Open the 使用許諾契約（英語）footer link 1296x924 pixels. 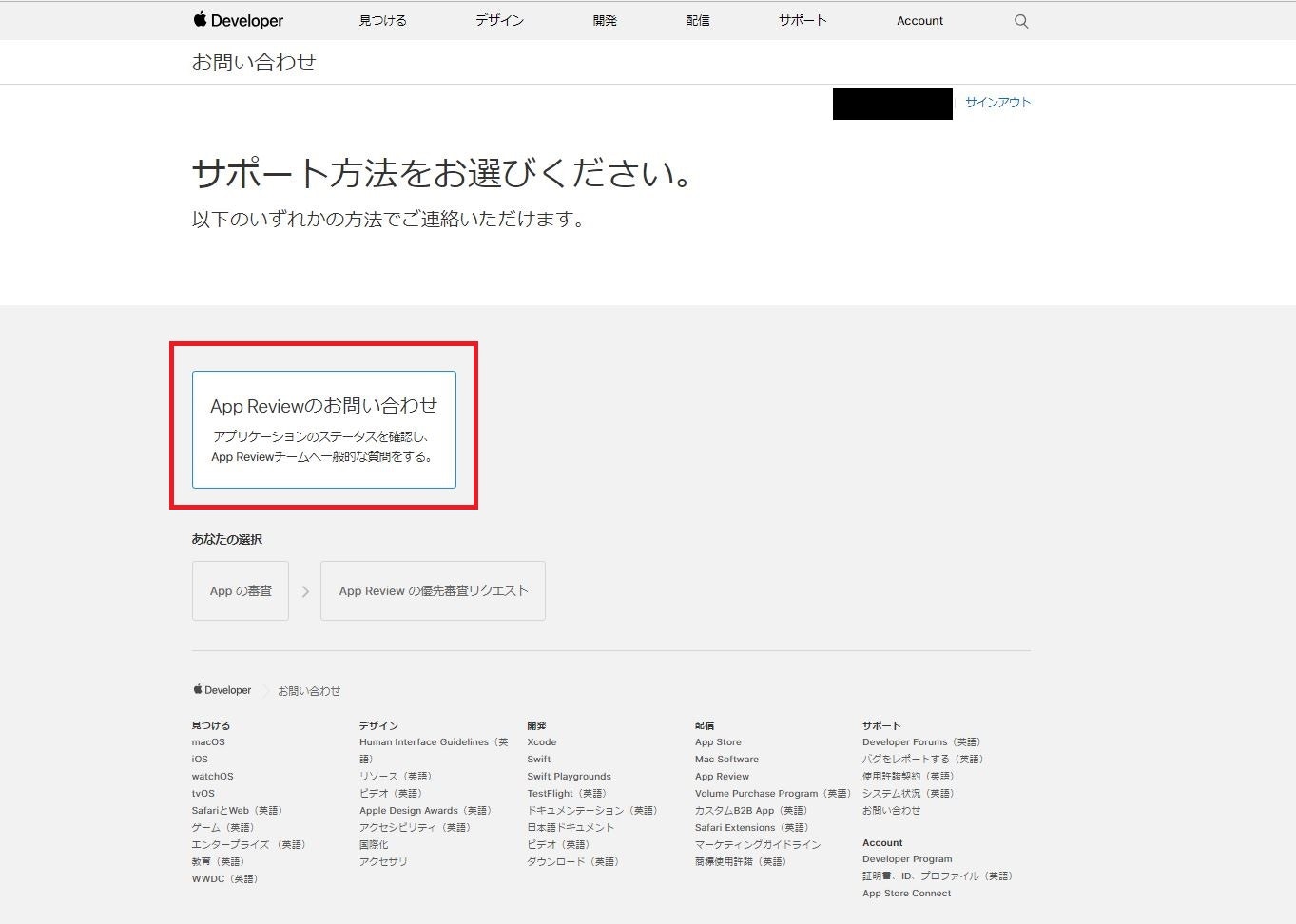click(908, 777)
